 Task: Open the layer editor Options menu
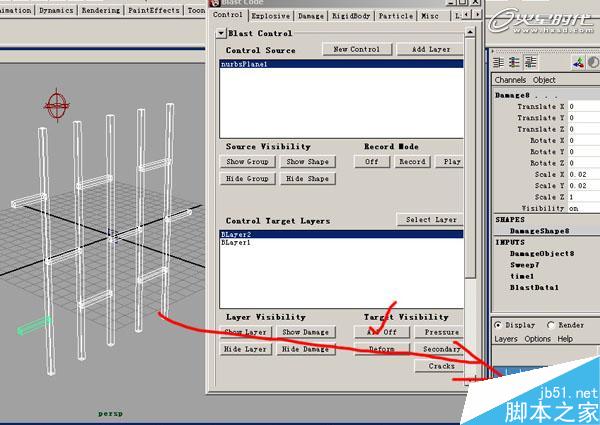[x=537, y=339]
